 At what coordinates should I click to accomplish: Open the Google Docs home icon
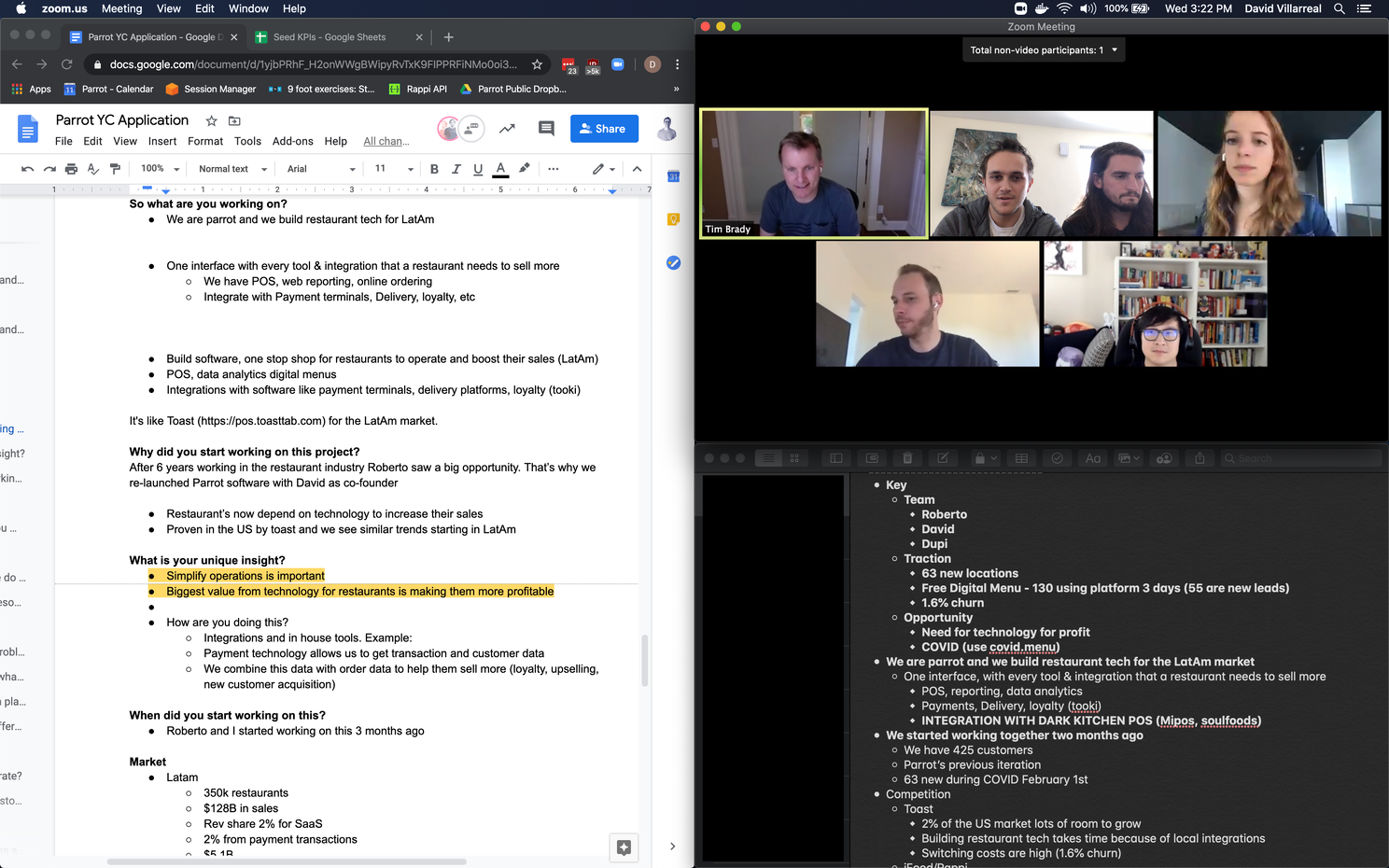(28, 129)
